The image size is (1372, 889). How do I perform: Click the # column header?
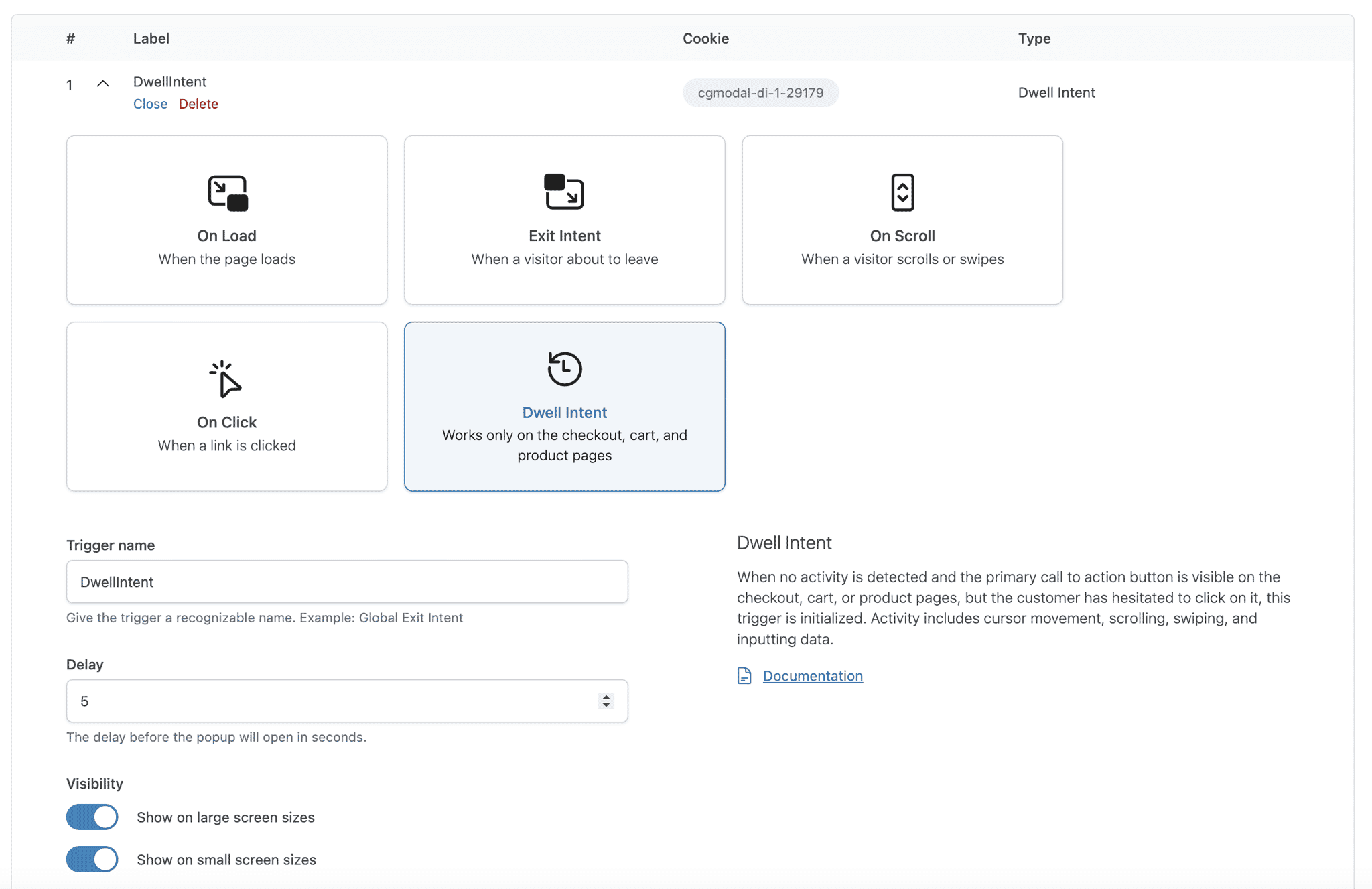[70, 38]
